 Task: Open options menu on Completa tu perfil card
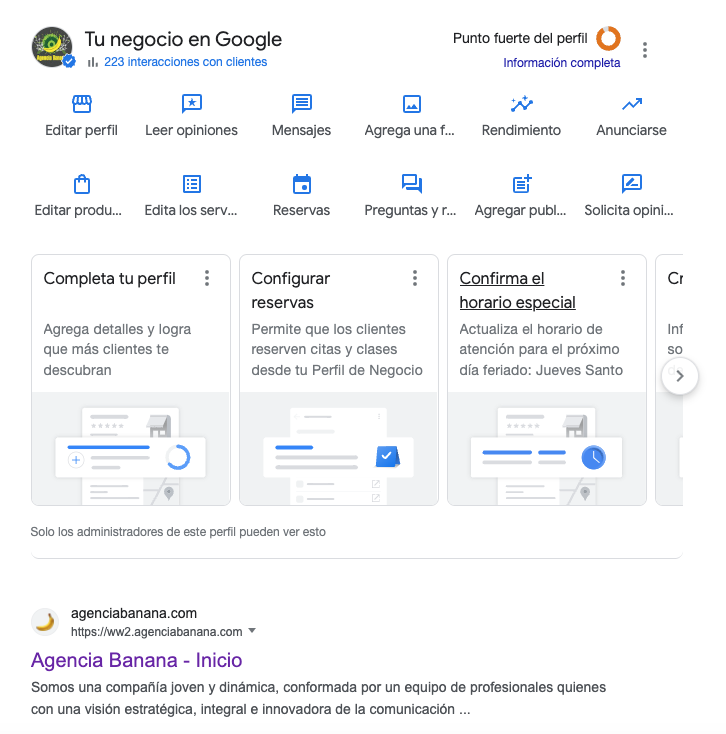pyautogui.click(x=207, y=278)
